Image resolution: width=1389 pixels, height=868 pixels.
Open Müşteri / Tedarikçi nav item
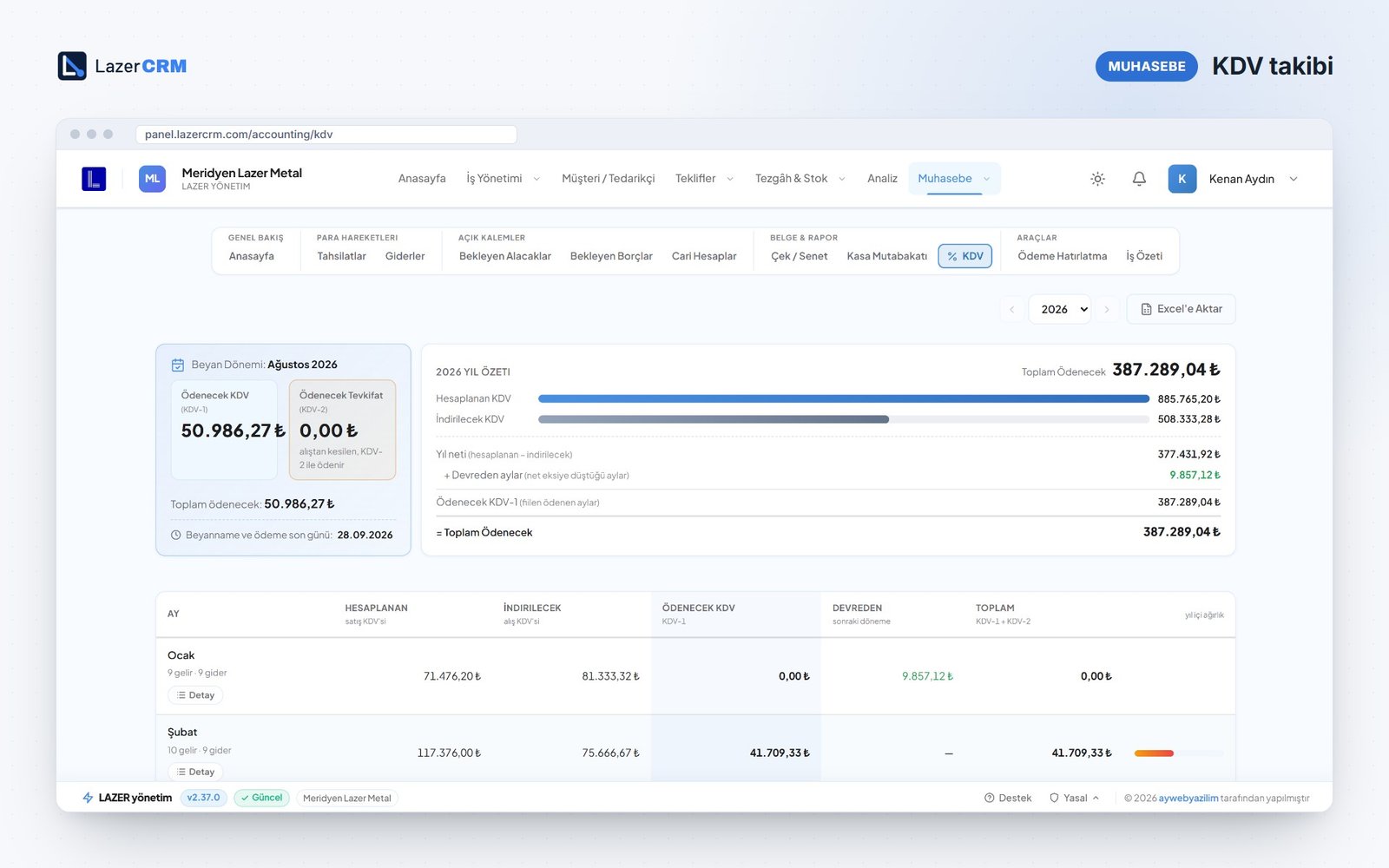pos(608,179)
